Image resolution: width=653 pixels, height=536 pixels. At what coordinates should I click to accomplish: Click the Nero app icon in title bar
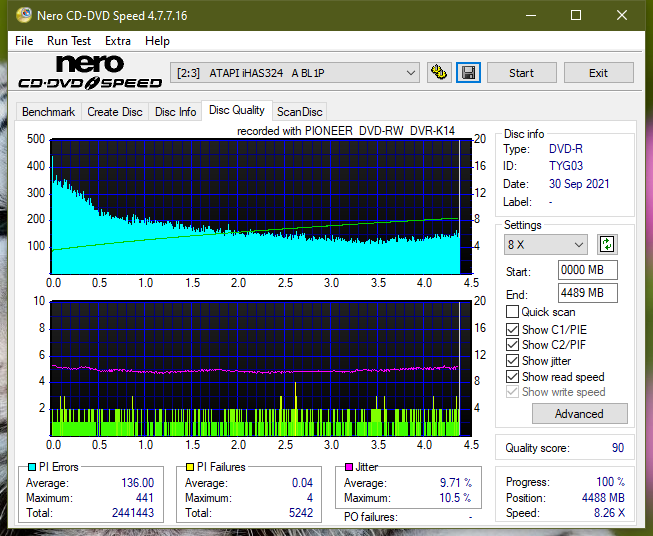coord(24,15)
